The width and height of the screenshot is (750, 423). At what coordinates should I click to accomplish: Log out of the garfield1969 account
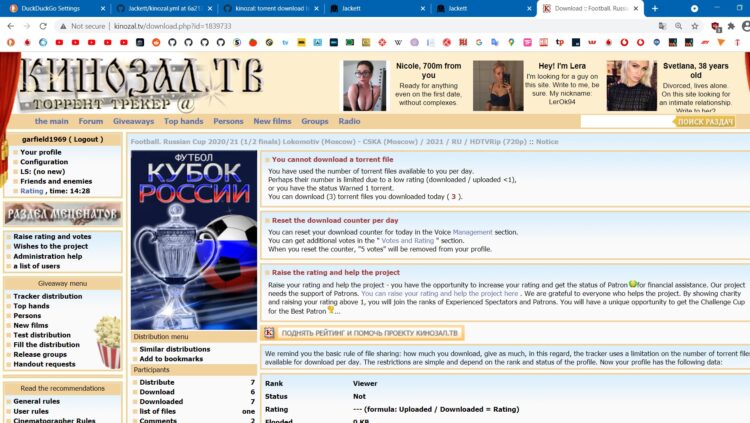click(x=86, y=139)
